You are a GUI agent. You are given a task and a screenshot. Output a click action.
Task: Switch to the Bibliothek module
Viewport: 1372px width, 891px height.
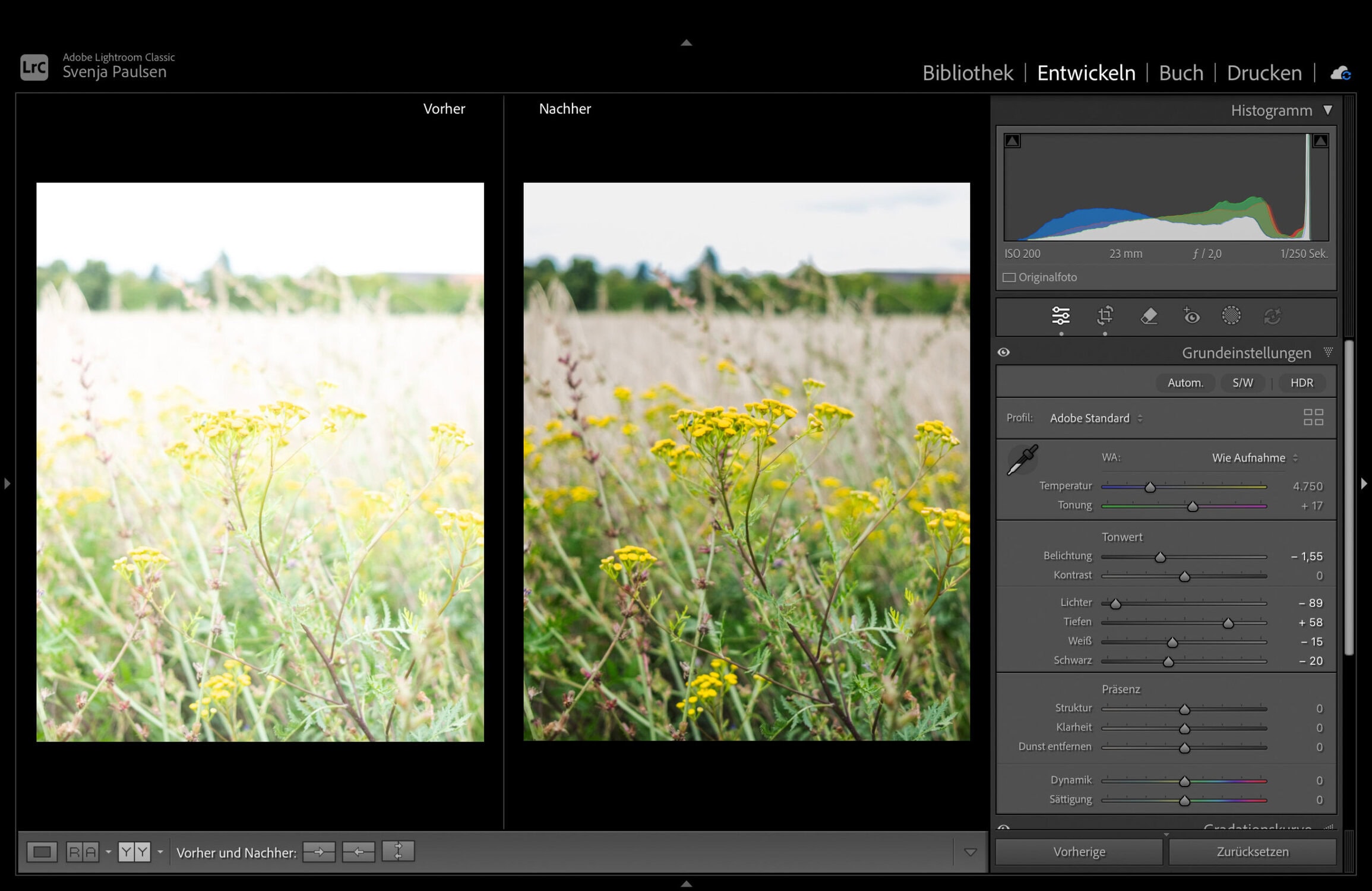point(968,73)
